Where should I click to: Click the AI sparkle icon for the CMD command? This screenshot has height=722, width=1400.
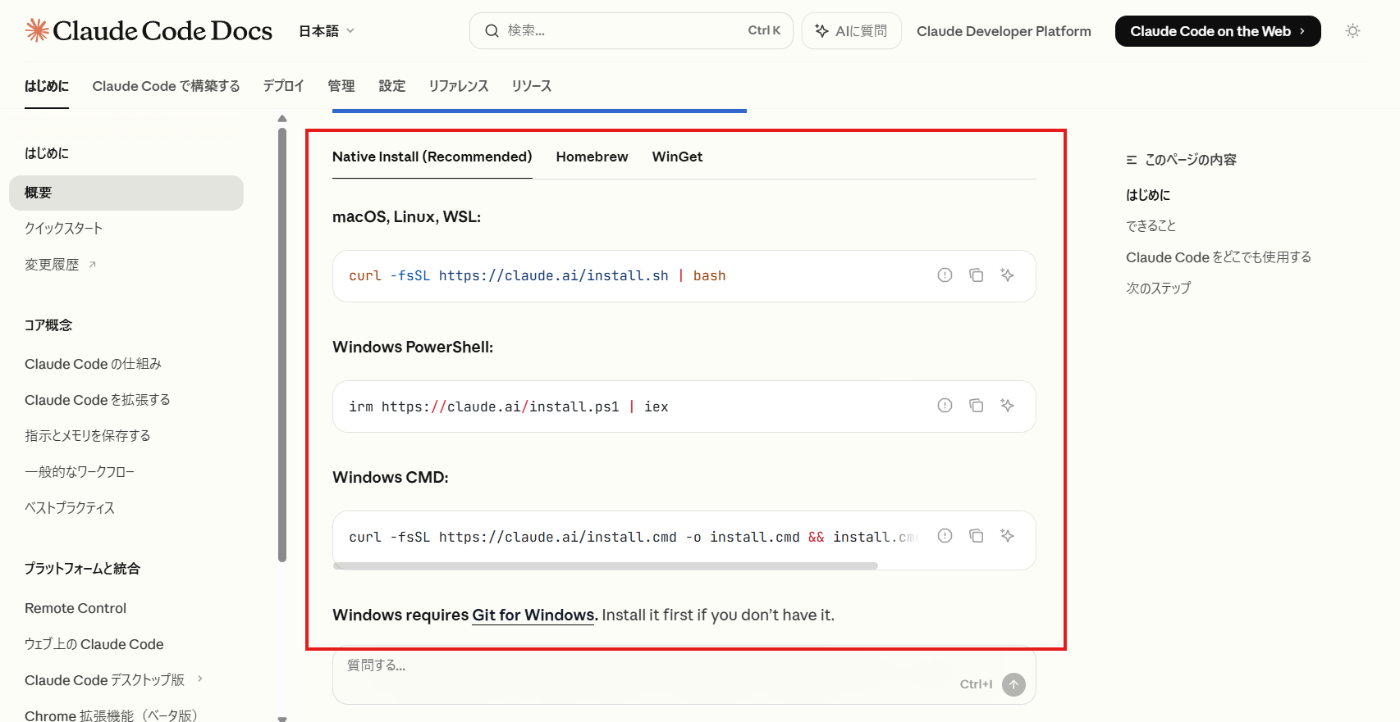point(1007,536)
